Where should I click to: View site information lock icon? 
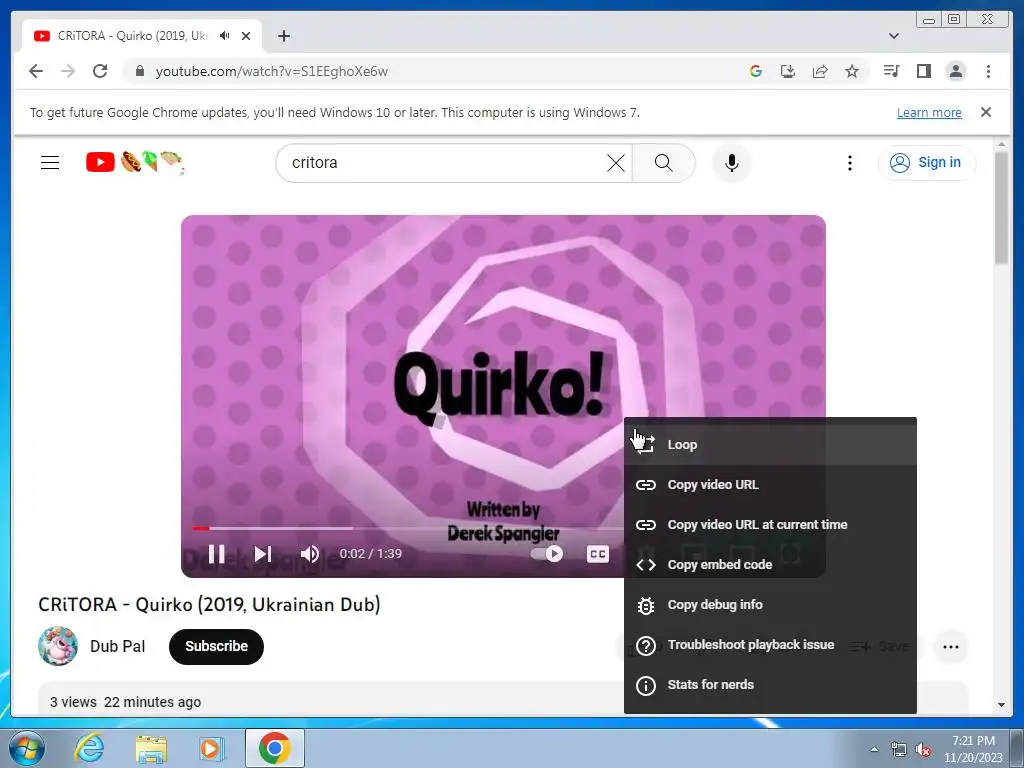(x=139, y=71)
